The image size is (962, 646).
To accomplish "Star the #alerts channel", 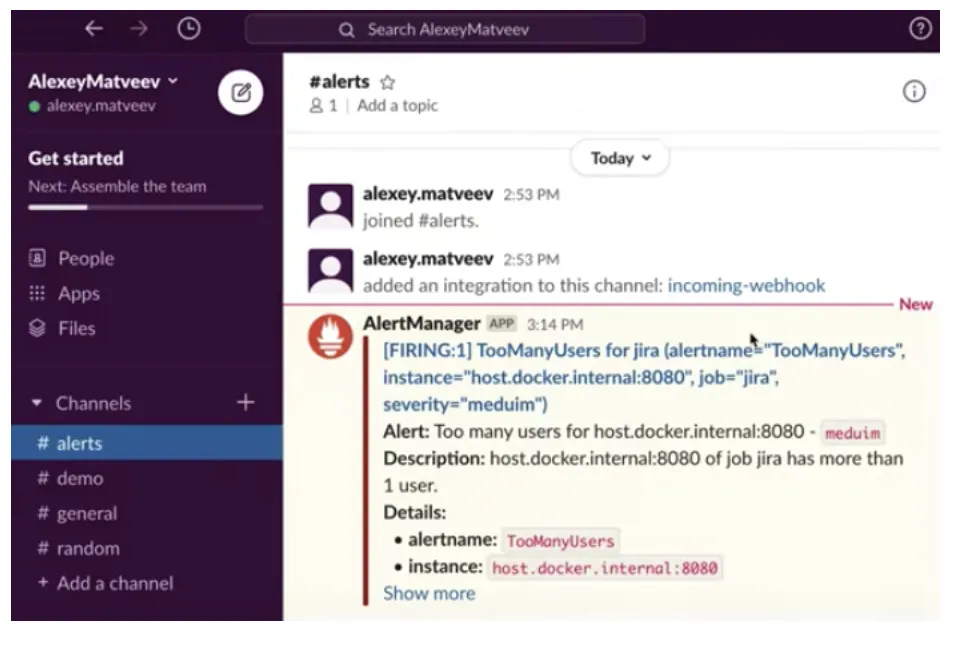I will click(388, 82).
